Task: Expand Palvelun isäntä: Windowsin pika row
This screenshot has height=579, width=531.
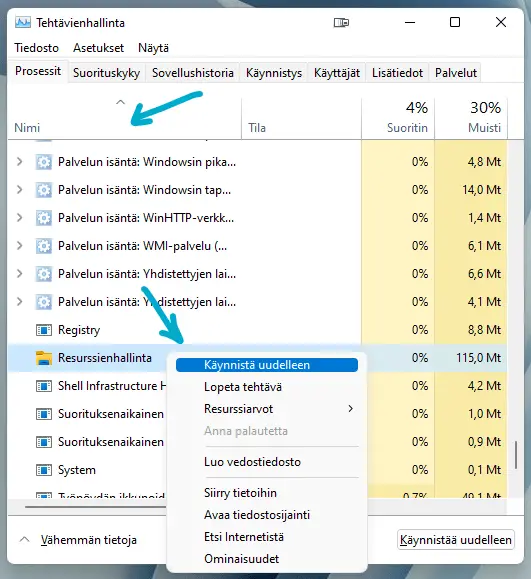Action: pyautogui.click(x=20, y=162)
